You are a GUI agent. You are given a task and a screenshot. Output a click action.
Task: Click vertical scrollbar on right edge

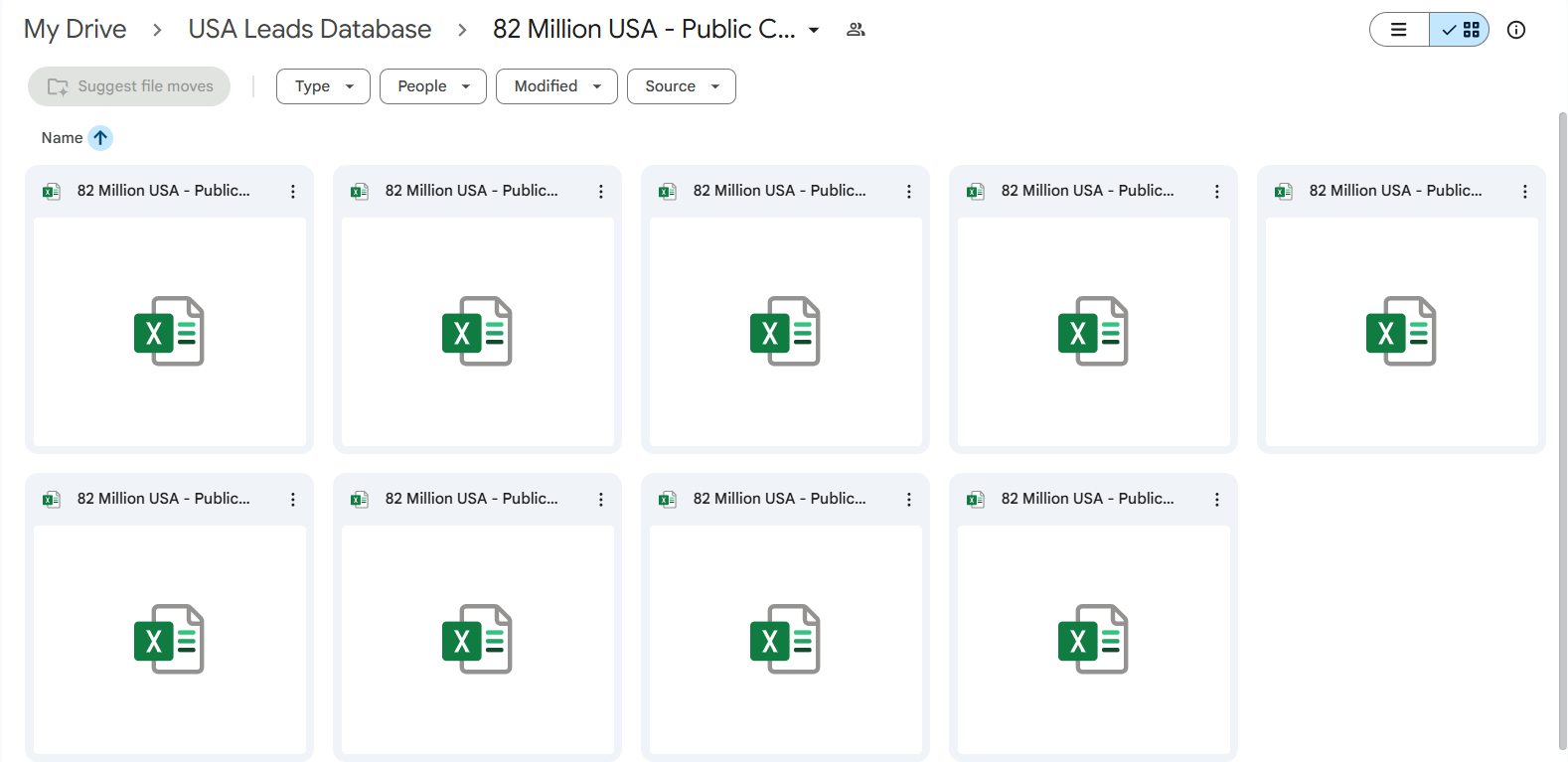click(1562, 431)
